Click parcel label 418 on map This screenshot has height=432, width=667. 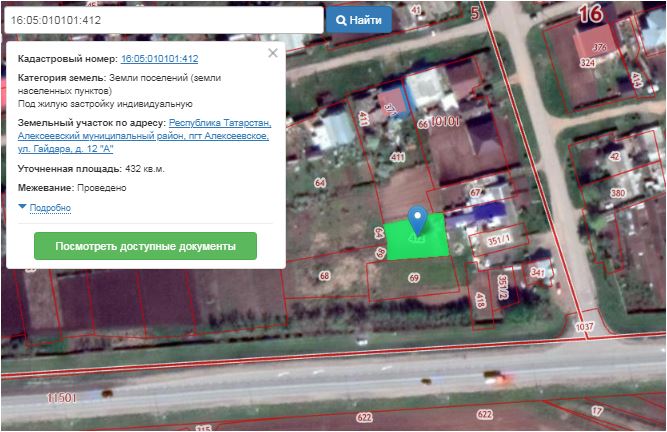tap(481, 300)
